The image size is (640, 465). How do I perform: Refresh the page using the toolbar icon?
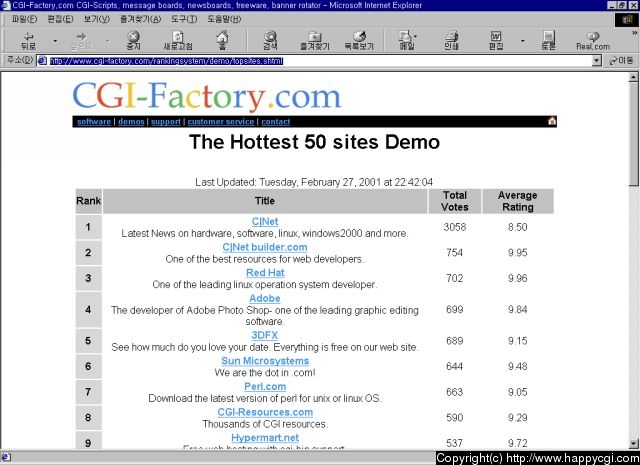click(178, 41)
